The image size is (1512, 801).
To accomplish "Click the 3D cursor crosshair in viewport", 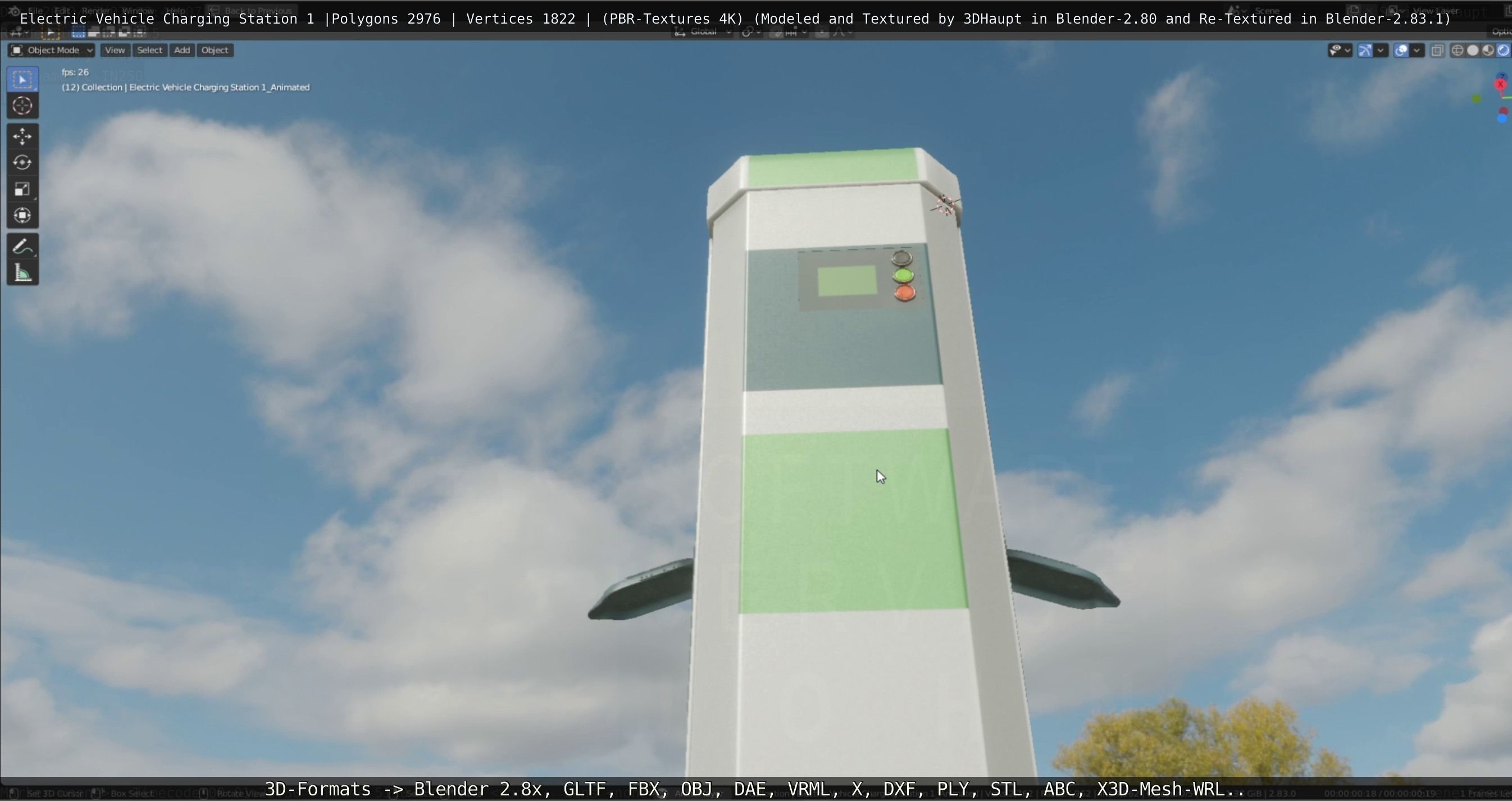I will point(945,206).
